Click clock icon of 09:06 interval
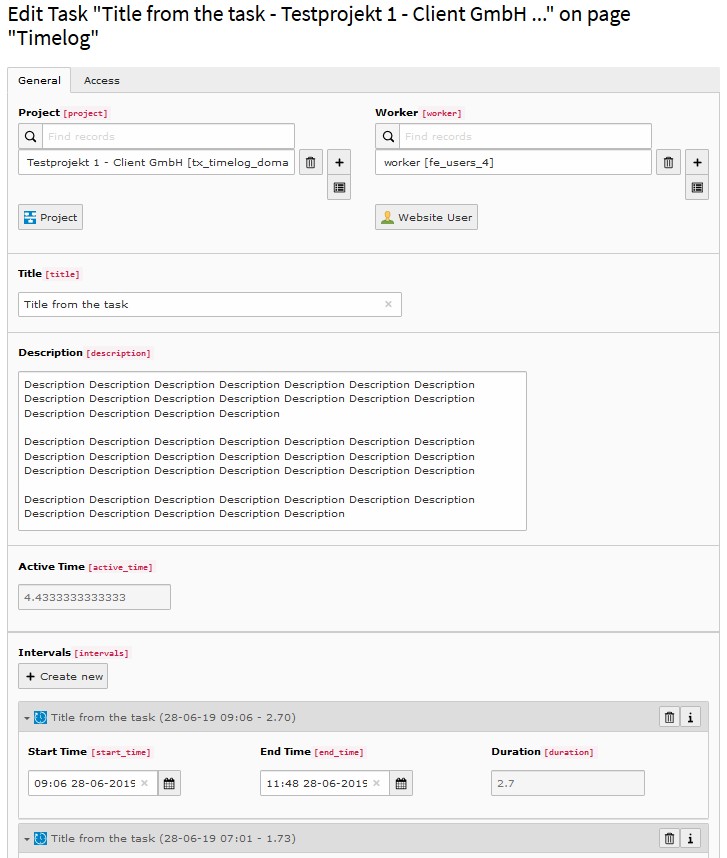727x858 pixels. (40, 717)
